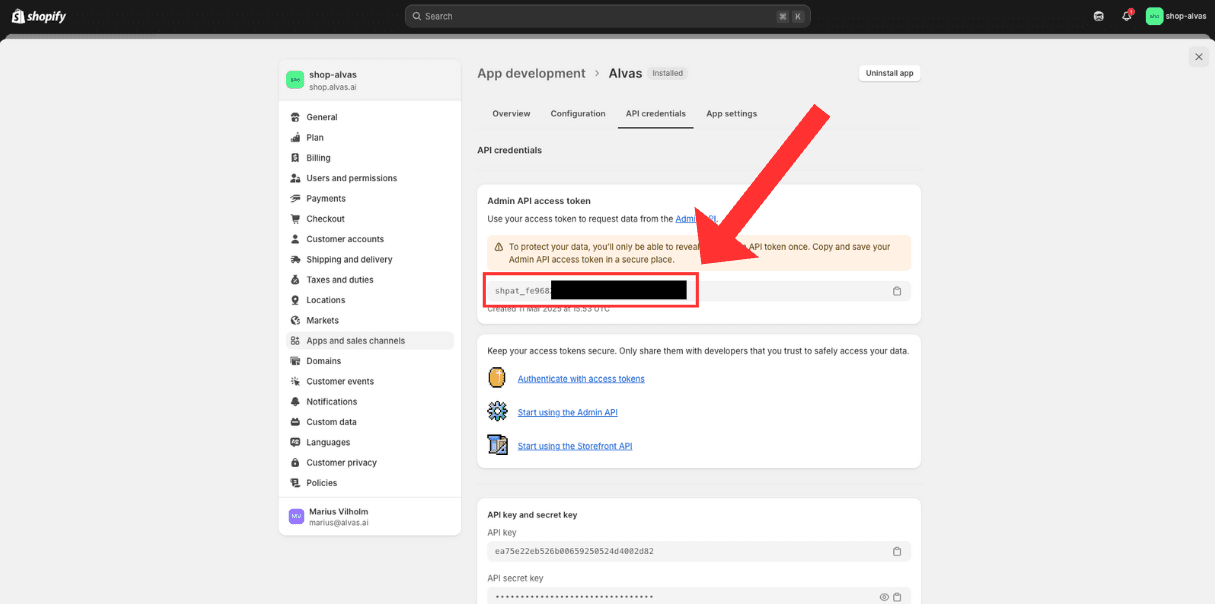Screen dimensions: 1215x604
Task: Click the Customer accounts person icon
Action: [x=295, y=239]
